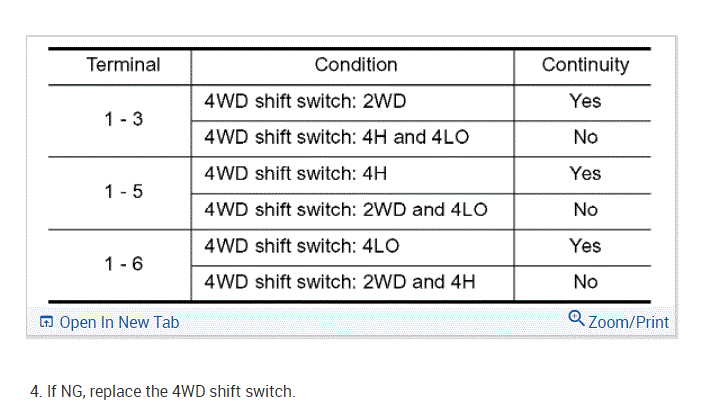Click the Open In New Tab icon
This screenshot has width=702, height=409.
coord(46,322)
